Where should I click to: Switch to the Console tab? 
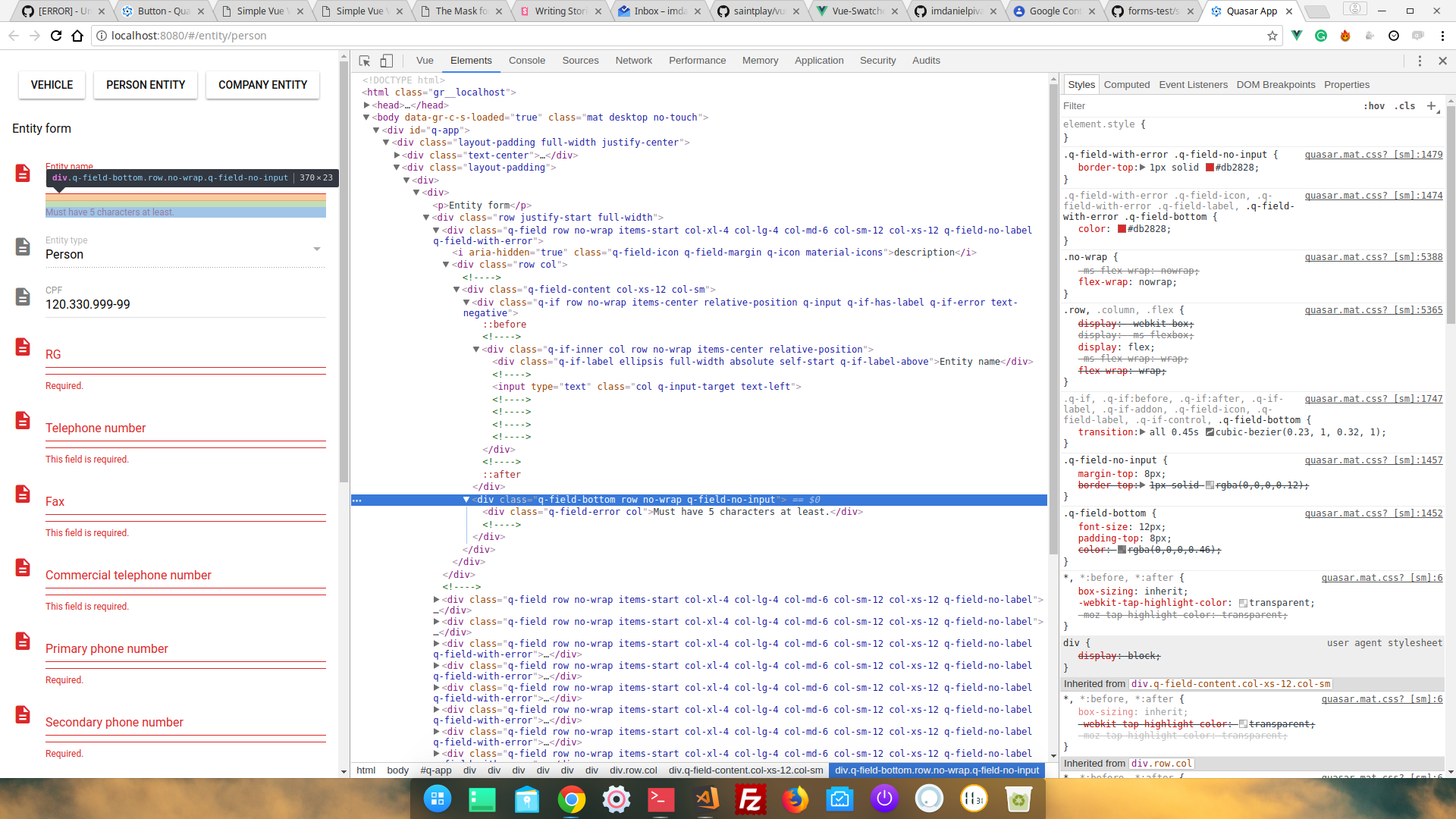[x=526, y=61]
